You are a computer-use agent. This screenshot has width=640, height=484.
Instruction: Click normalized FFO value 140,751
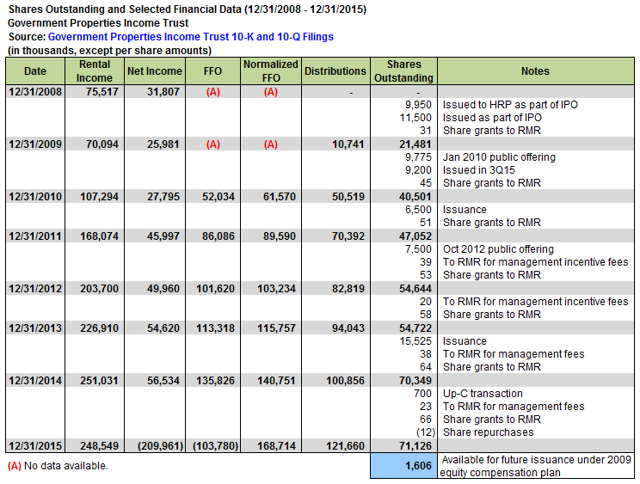point(276,380)
